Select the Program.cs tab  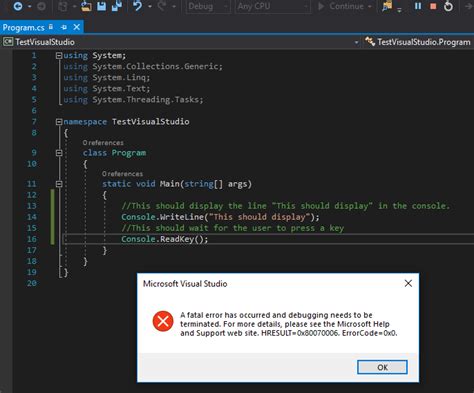(23, 27)
